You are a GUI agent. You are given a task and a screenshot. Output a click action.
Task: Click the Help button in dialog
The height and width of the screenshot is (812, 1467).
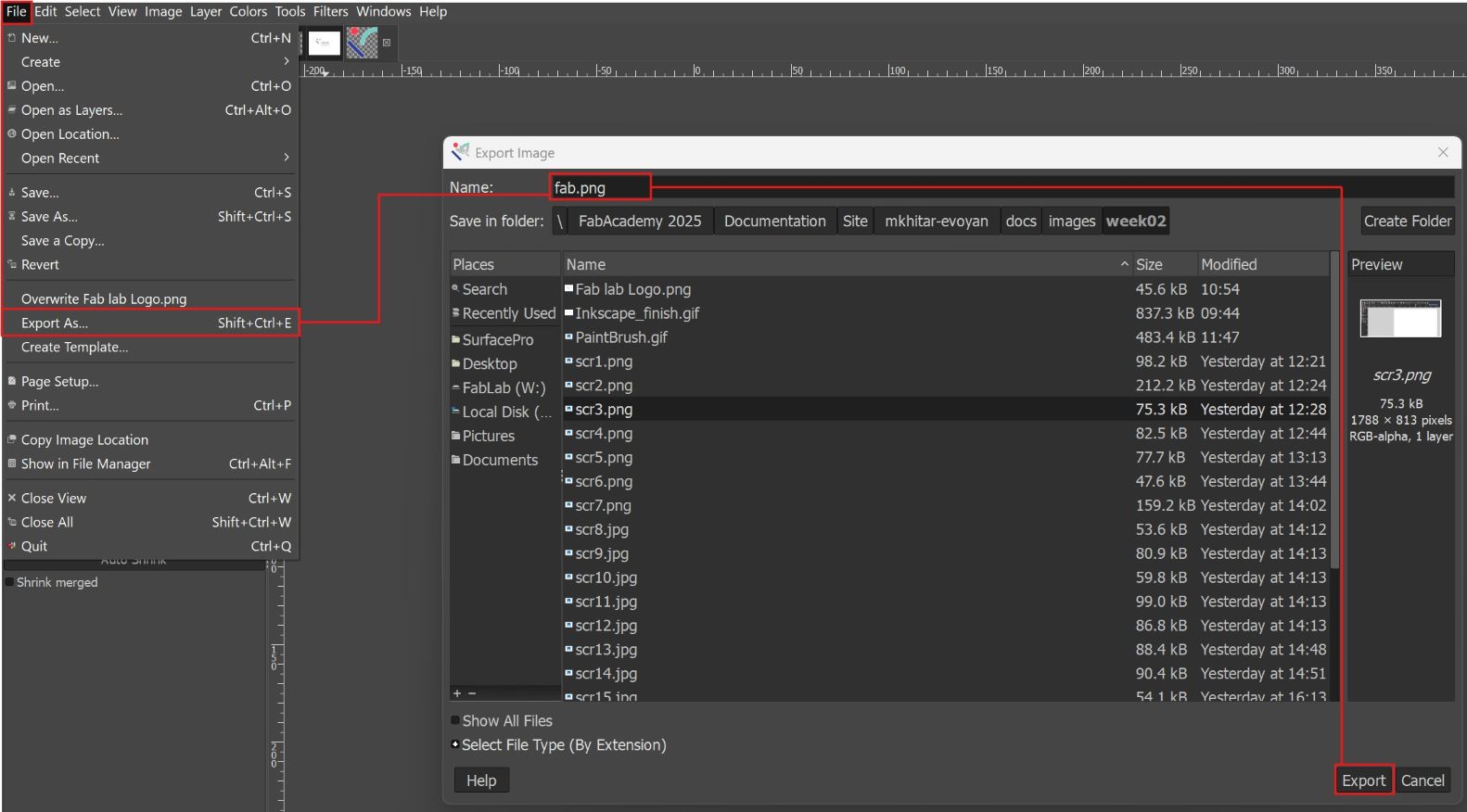pos(481,780)
